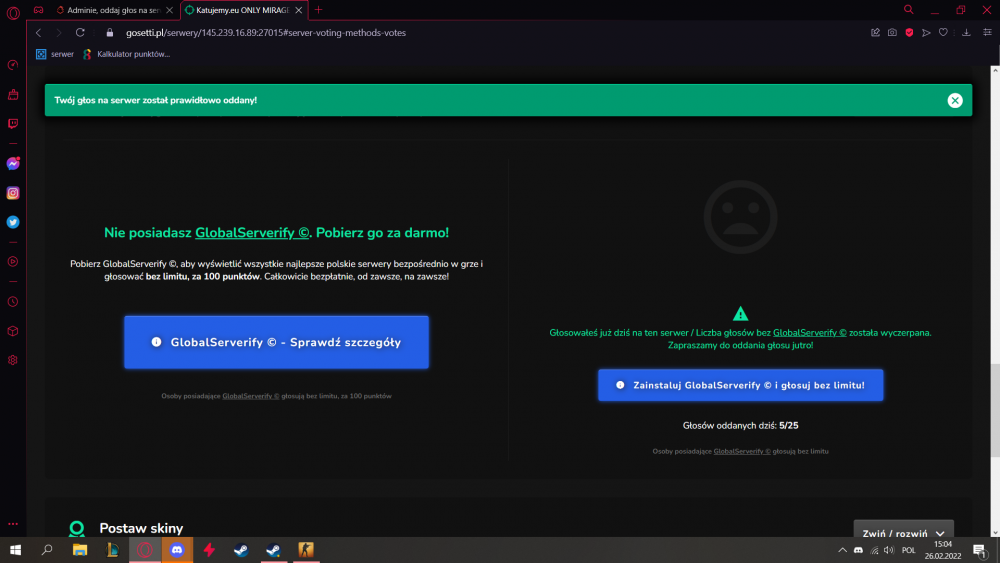Click GlobalServerify link in vote limit warning
This screenshot has height=563, width=1000.
click(x=809, y=333)
